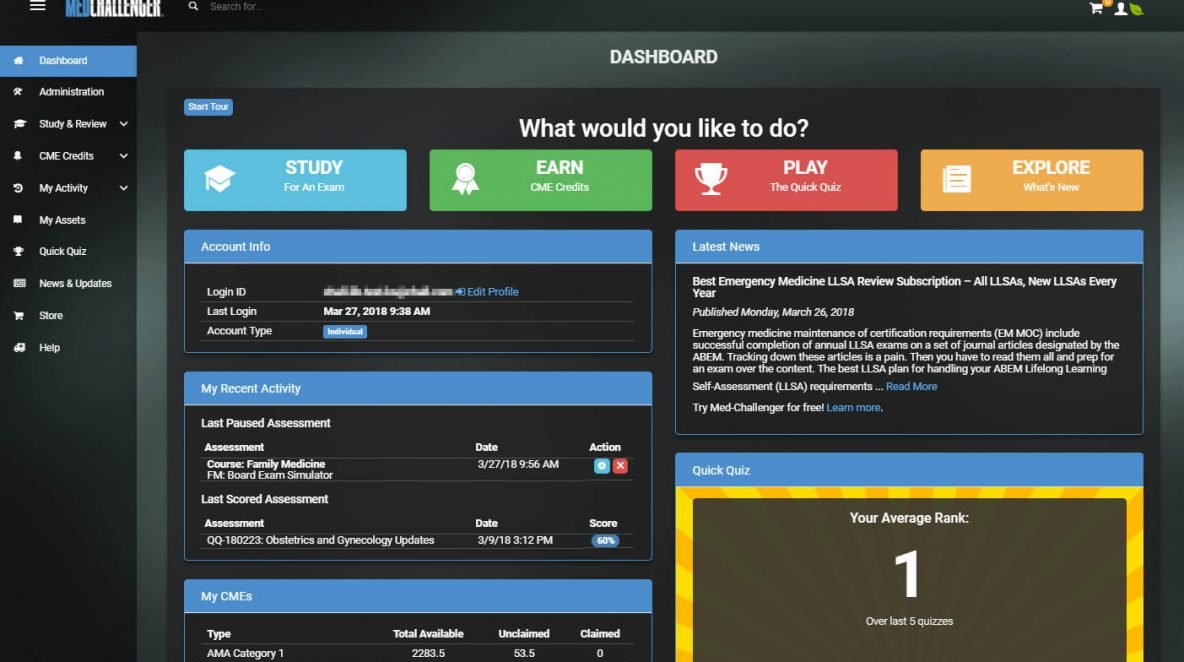The width and height of the screenshot is (1184, 662).
Task: Click the Latest News panel header
Action: coord(909,247)
